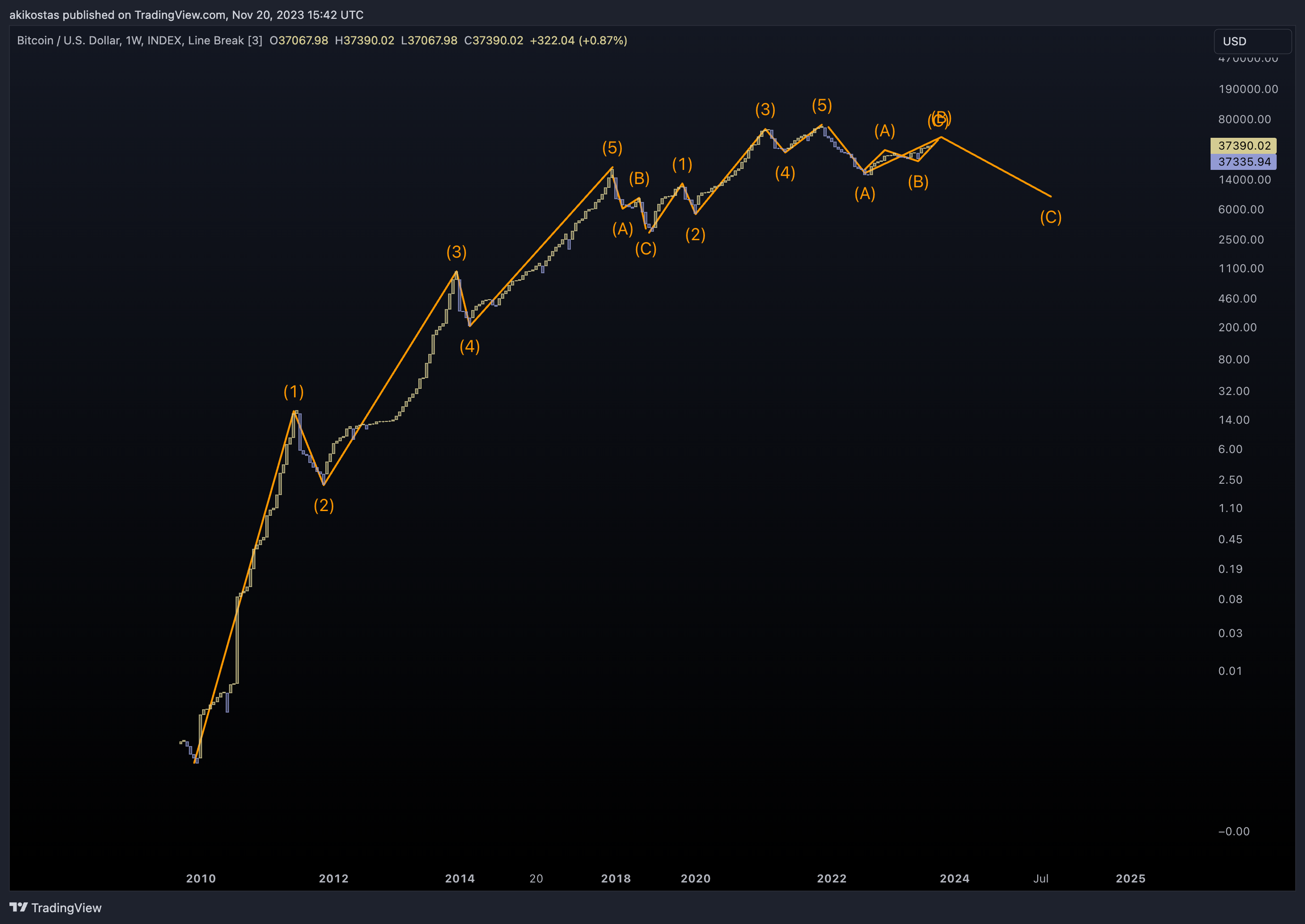Click the 14000.00 price axis label

1245,180
